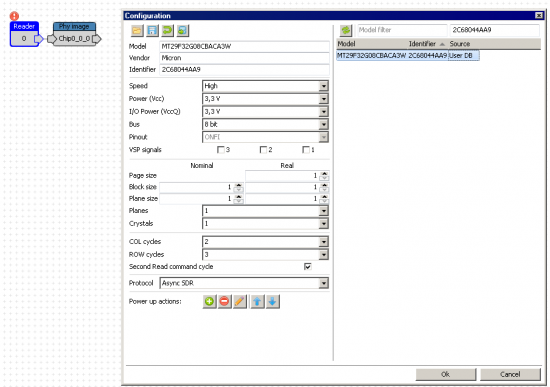
Task: Click the identifier filter field 2C68044AA9
Action: click(x=495, y=30)
